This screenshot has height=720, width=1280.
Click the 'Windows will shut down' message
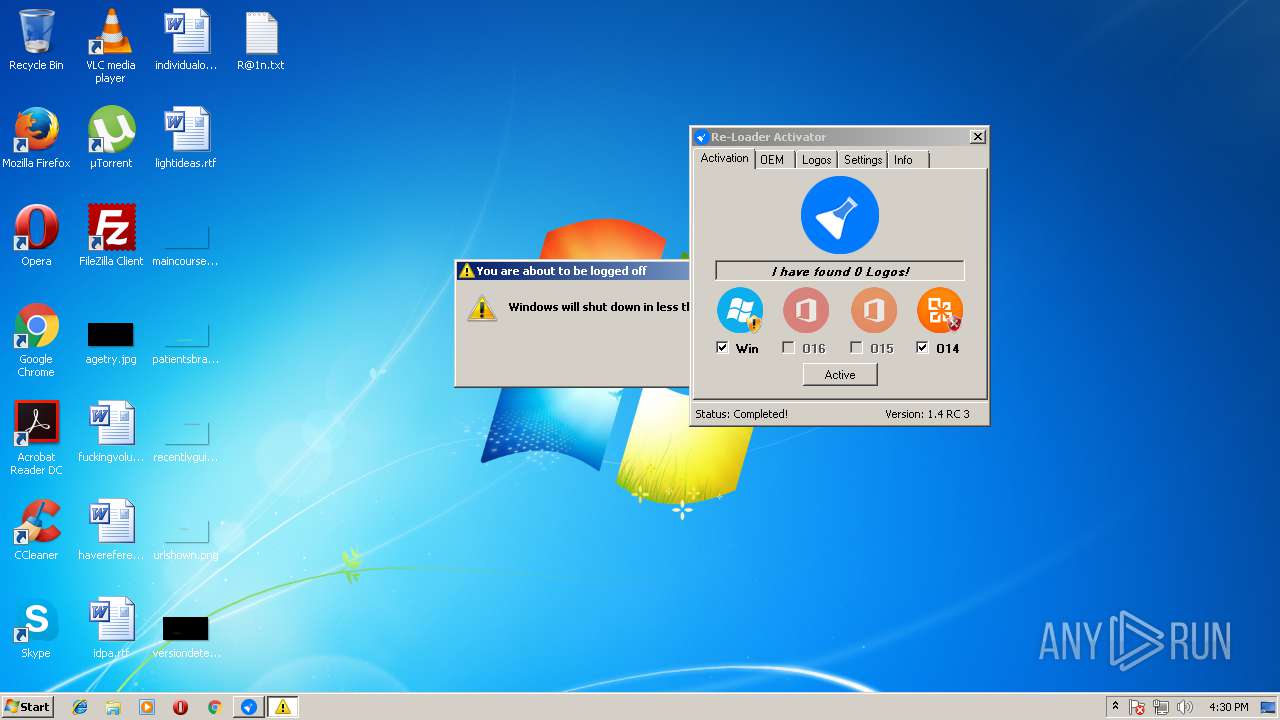click(x=599, y=307)
